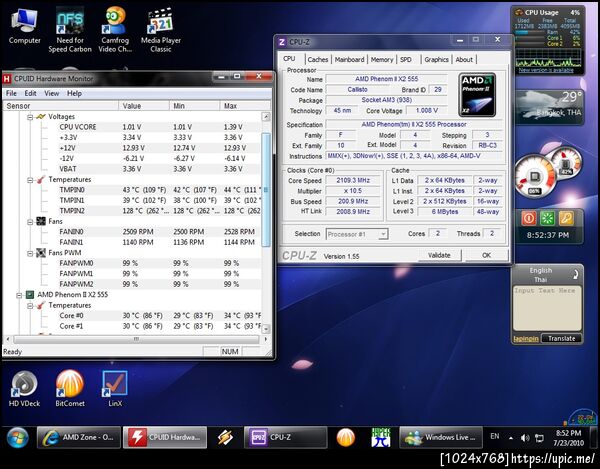This screenshot has height=469, width=600.
Task: Open Need for Speed Carbon shortcut
Action: [70, 30]
